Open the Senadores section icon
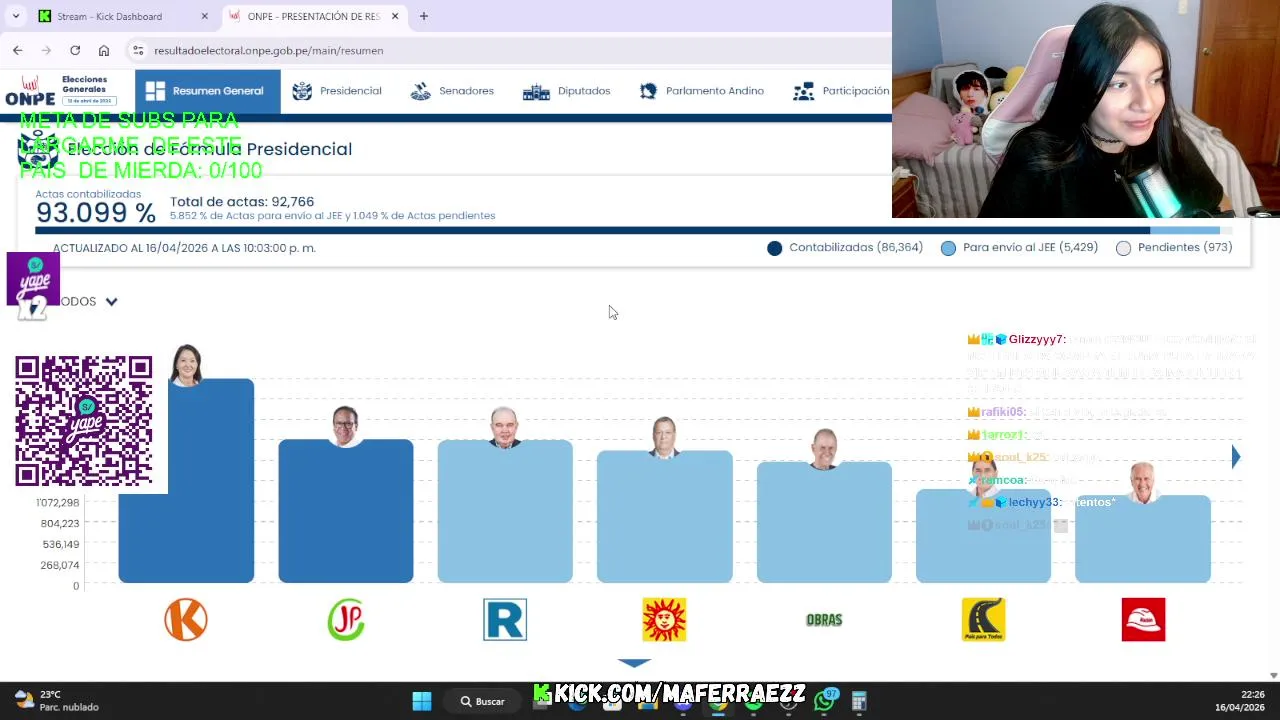The width and height of the screenshot is (1280, 720). click(x=420, y=91)
